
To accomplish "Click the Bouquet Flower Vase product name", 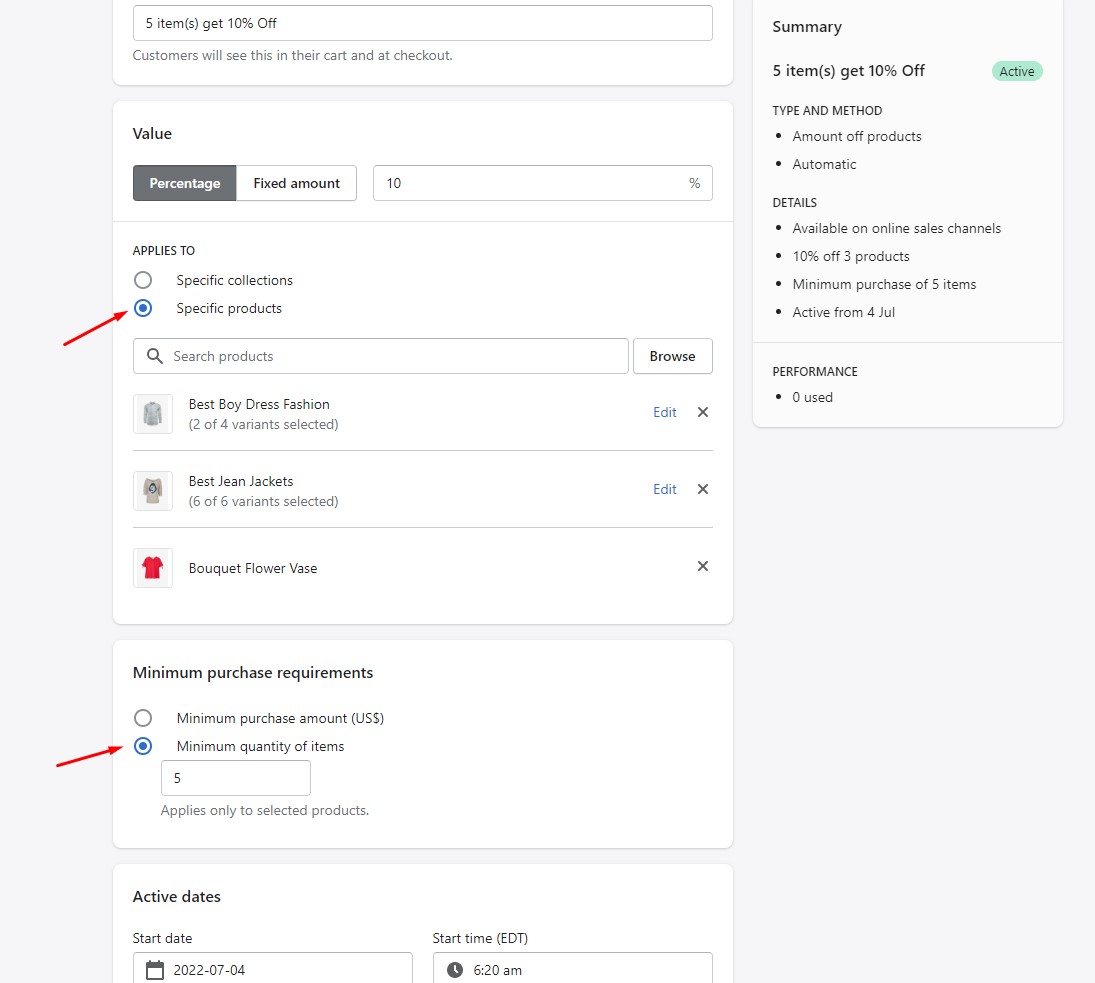I will (253, 568).
